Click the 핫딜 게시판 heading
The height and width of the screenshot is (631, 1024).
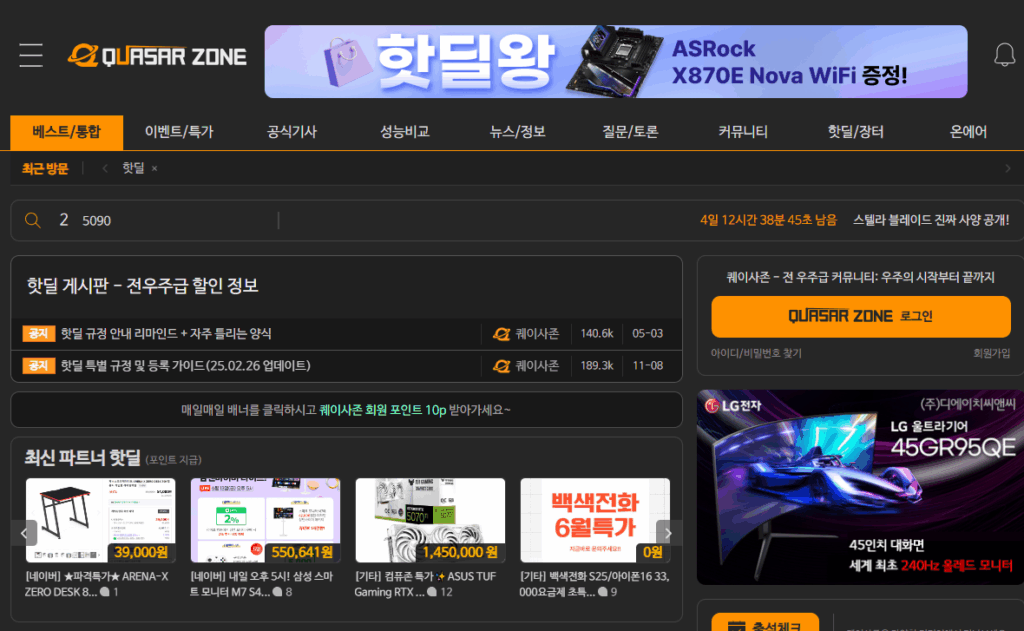[x=142, y=285]
